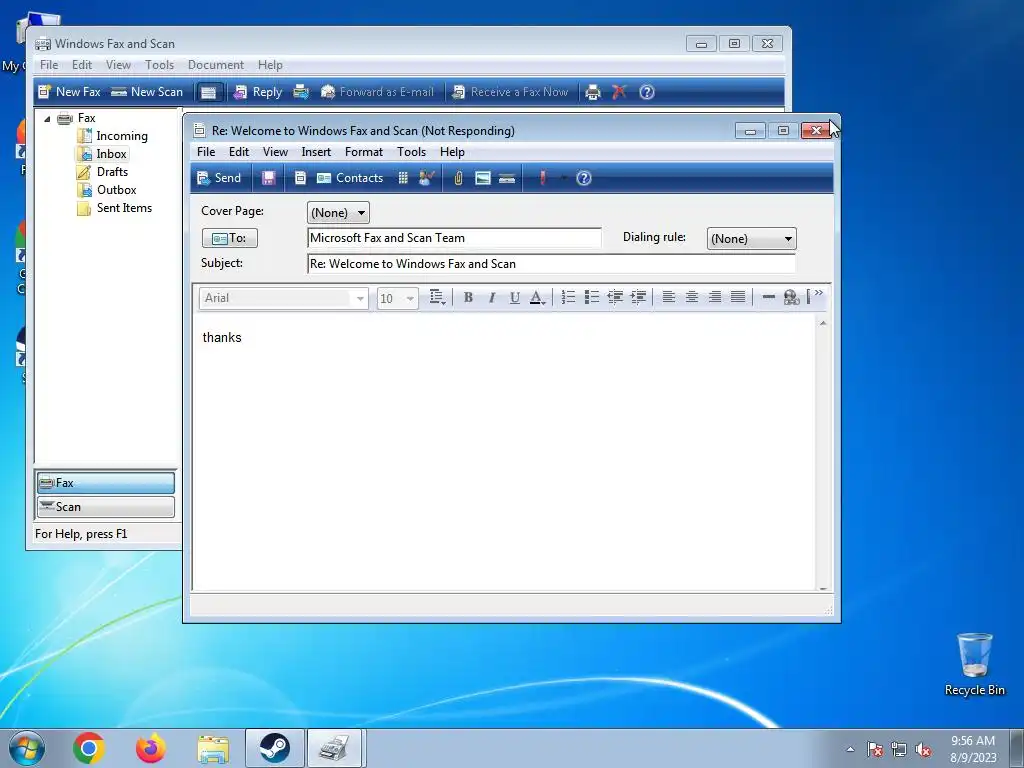Toggle underline formatting
The height and width of the screenshot is (768, 1024).
tap(515, 298)
